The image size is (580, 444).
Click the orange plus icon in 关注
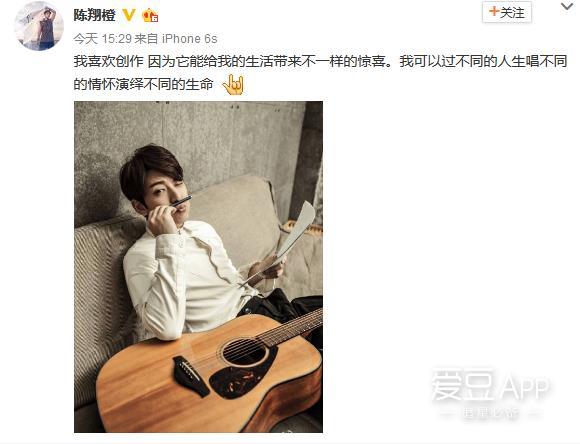point(493,11)
